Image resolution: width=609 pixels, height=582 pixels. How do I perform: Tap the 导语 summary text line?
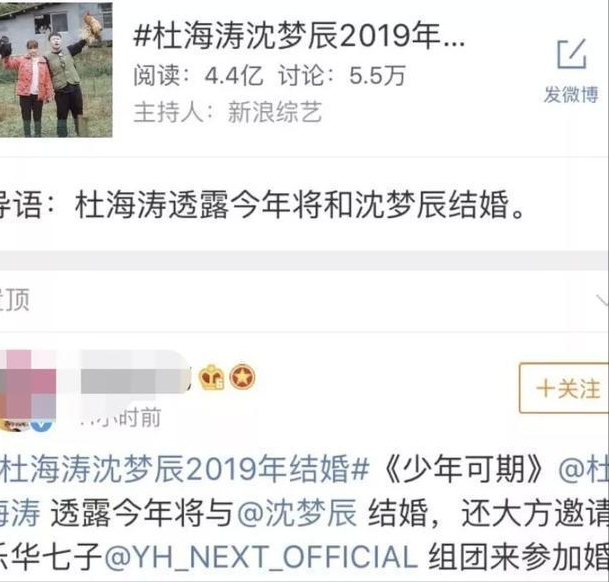262,205
